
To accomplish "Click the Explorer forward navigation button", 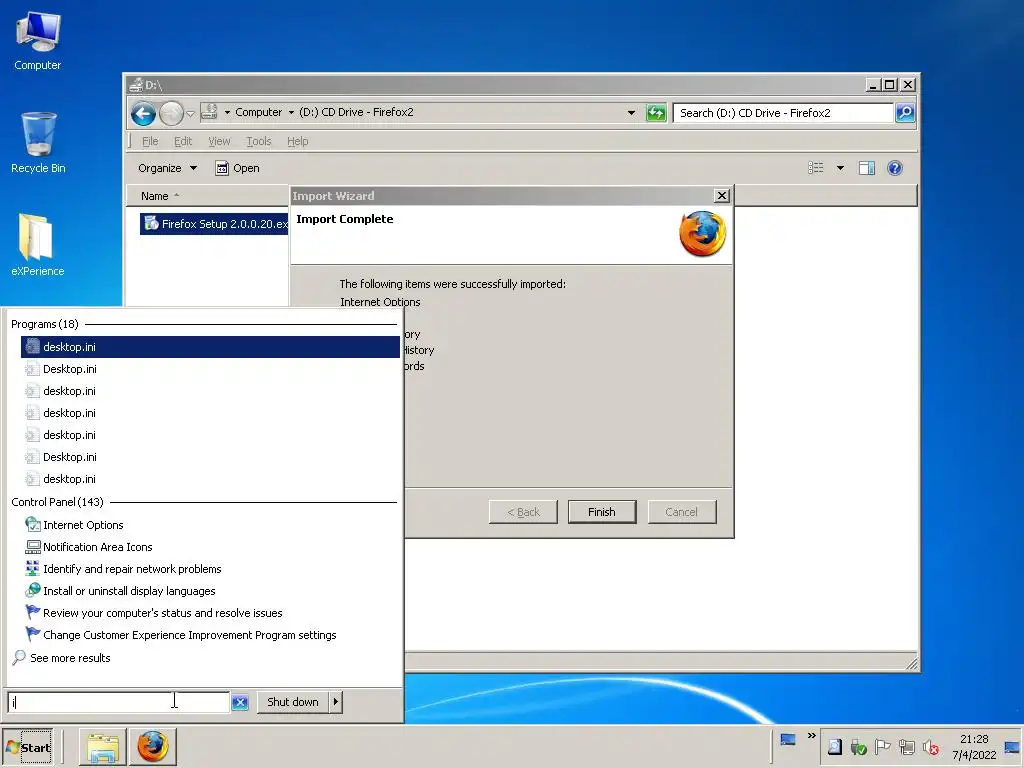I will point(171,114).
